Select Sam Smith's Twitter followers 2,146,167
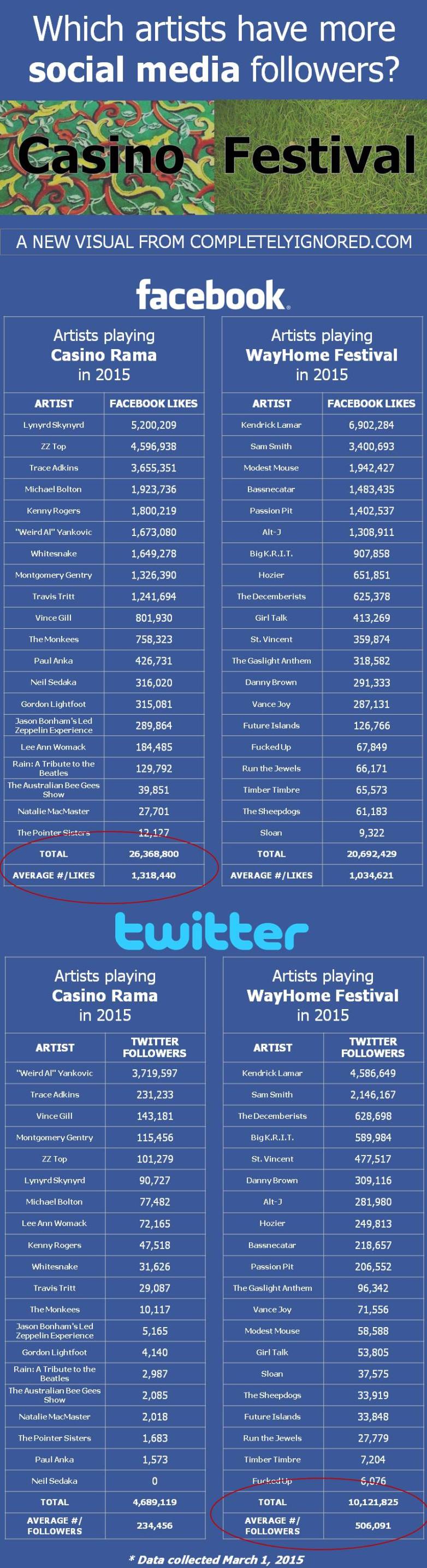The height and width of the screenshot is (1568, 427). (373, 1094)
